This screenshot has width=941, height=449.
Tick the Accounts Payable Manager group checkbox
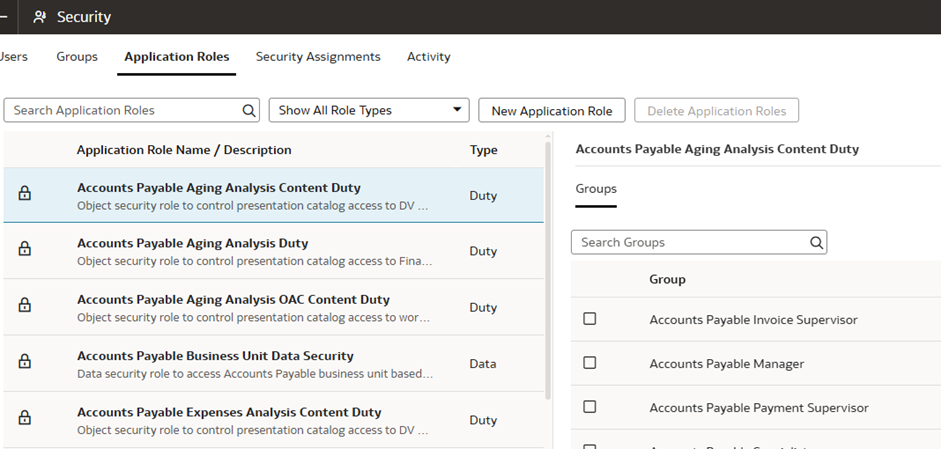point(590,363)
